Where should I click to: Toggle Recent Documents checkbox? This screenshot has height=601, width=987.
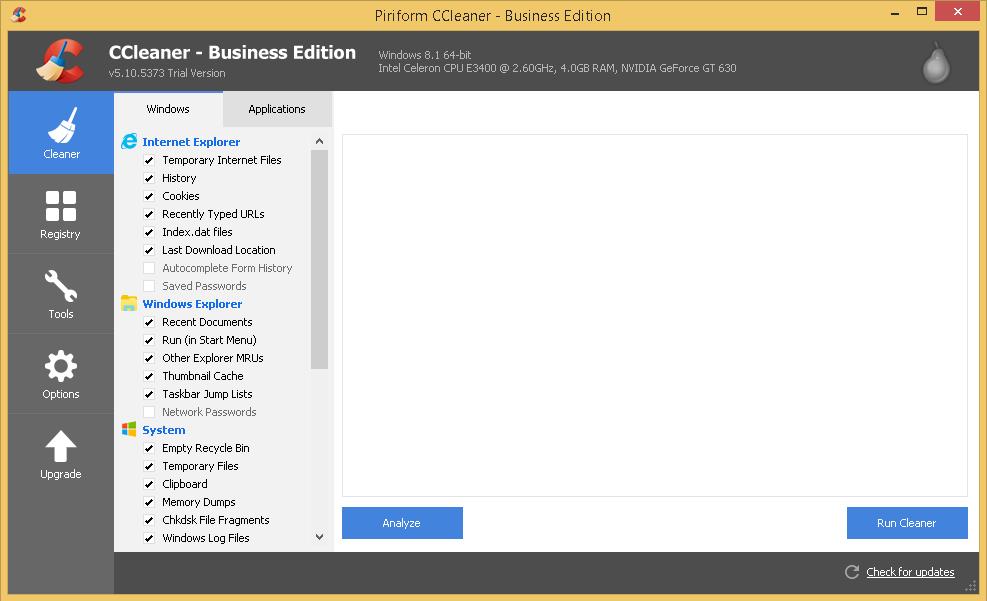coord(149,322)
